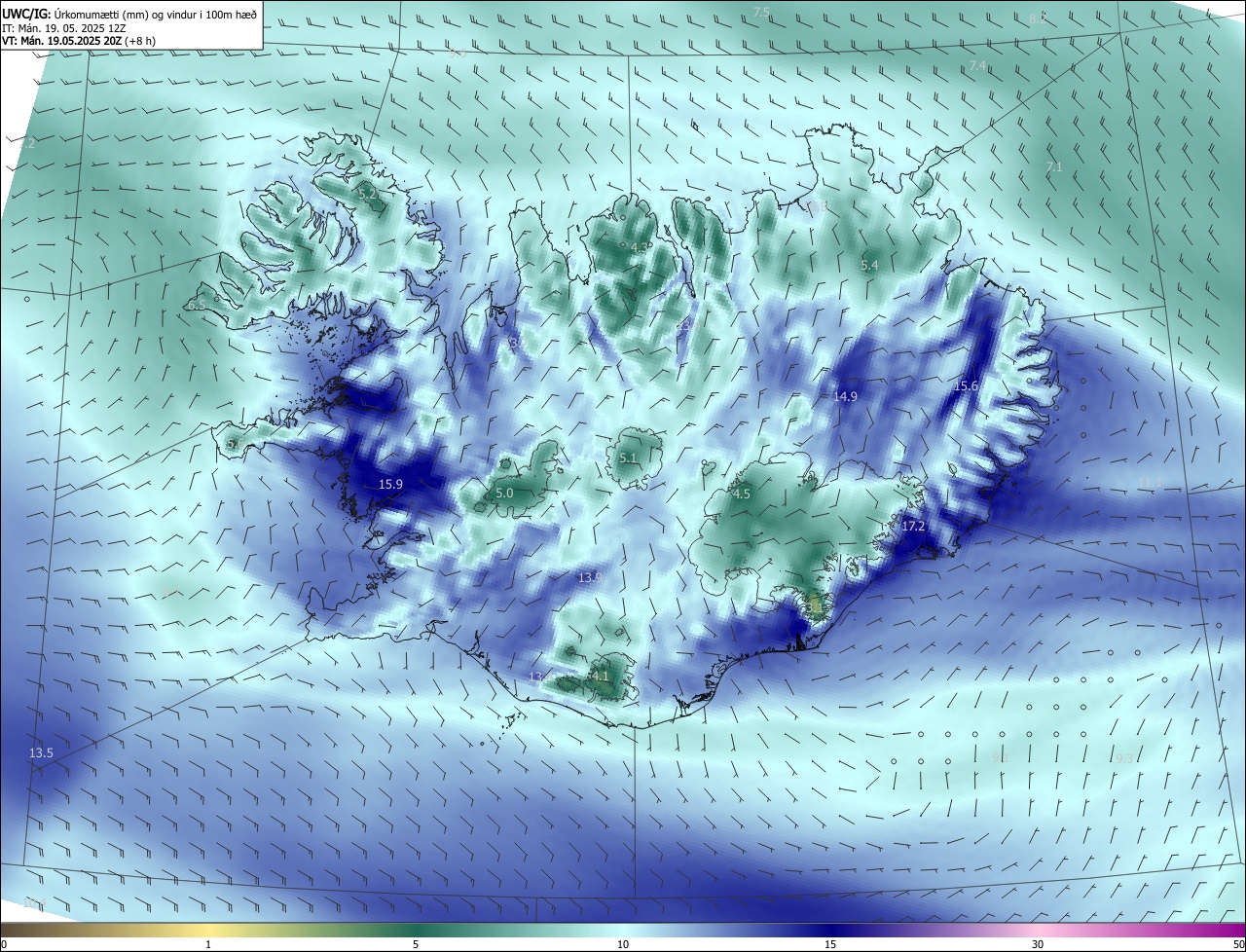Click the 6.5 value on the west coast
This screenshot has width=1246, height=952.
pyautogui.click(x=197, y=306)
